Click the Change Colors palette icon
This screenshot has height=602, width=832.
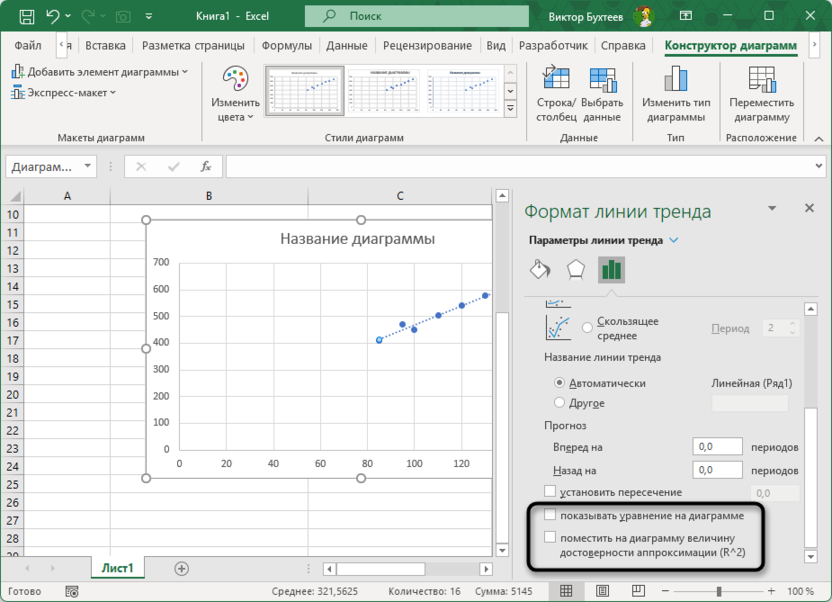pyautogui.click(x=236, y=82)
